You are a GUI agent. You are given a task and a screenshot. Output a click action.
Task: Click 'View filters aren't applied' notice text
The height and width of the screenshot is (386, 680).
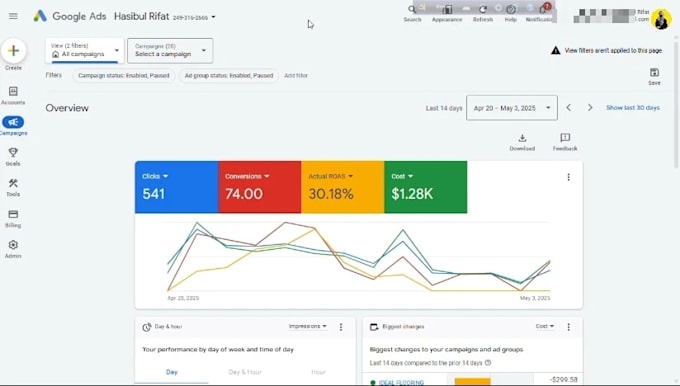[x=613, y=51]
